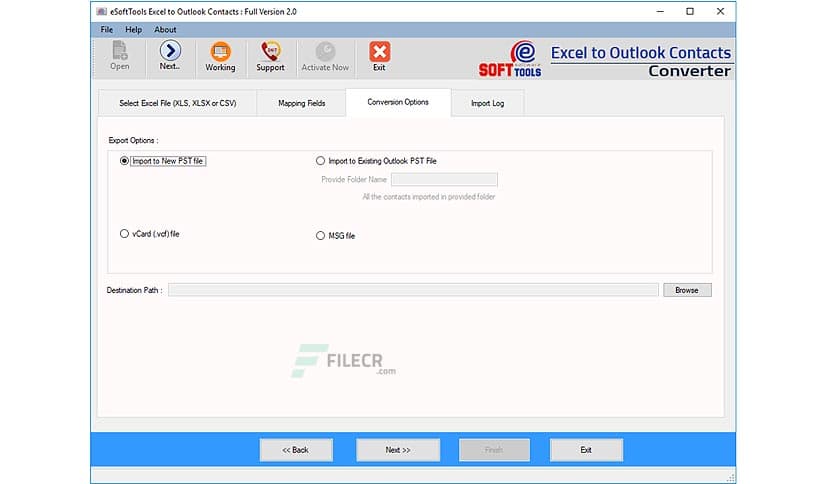Click the red Exit toolbar icon
The image size is (836, 484).
click(379, 57)
